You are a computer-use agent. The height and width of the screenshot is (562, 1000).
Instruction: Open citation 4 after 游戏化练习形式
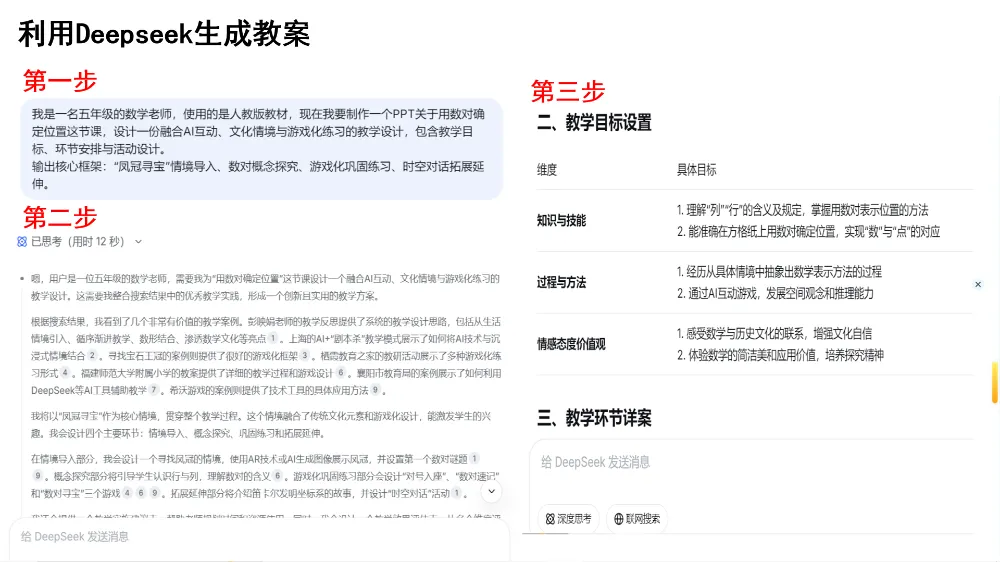coord(65,373)
